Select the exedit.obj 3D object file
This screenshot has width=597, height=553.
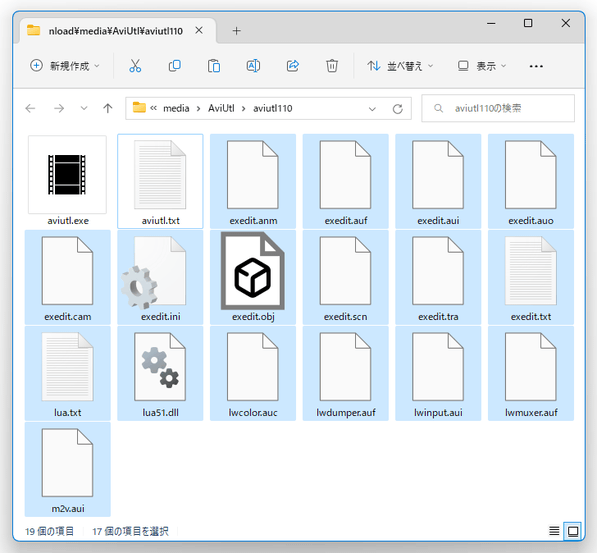point(253,277)
